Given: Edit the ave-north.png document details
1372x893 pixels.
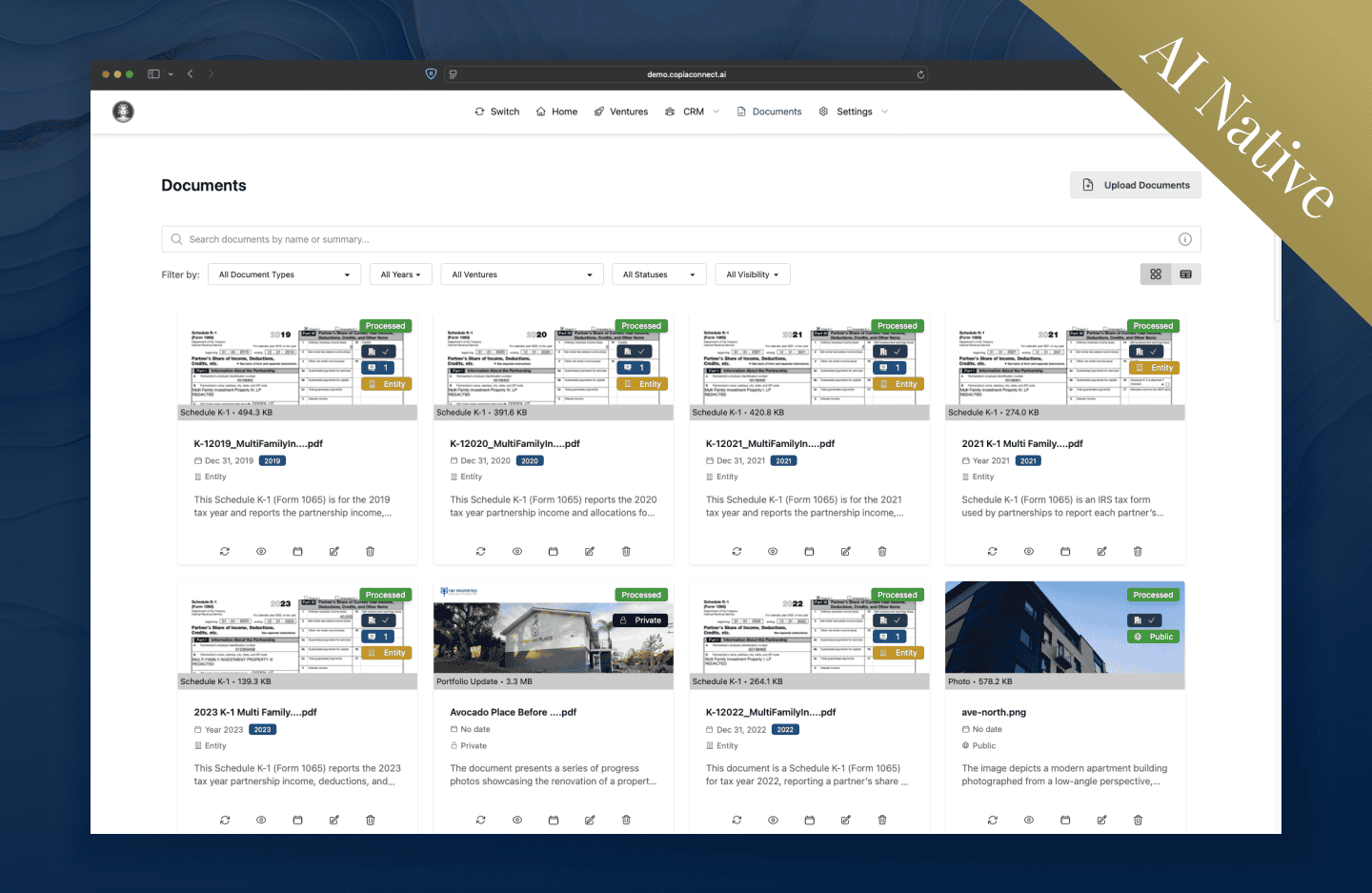Looking at the screenshot, I should point(1101,820).
